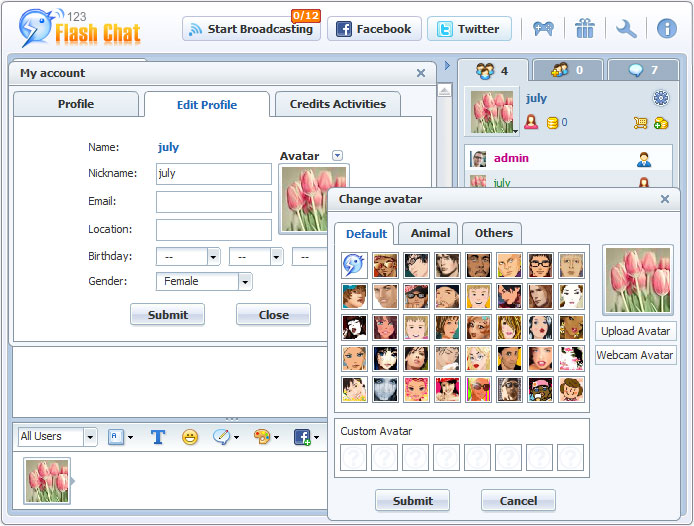Click the shopping cart icon beside july
The width and height of the screenshot is (694, 526).
[640, 123]
